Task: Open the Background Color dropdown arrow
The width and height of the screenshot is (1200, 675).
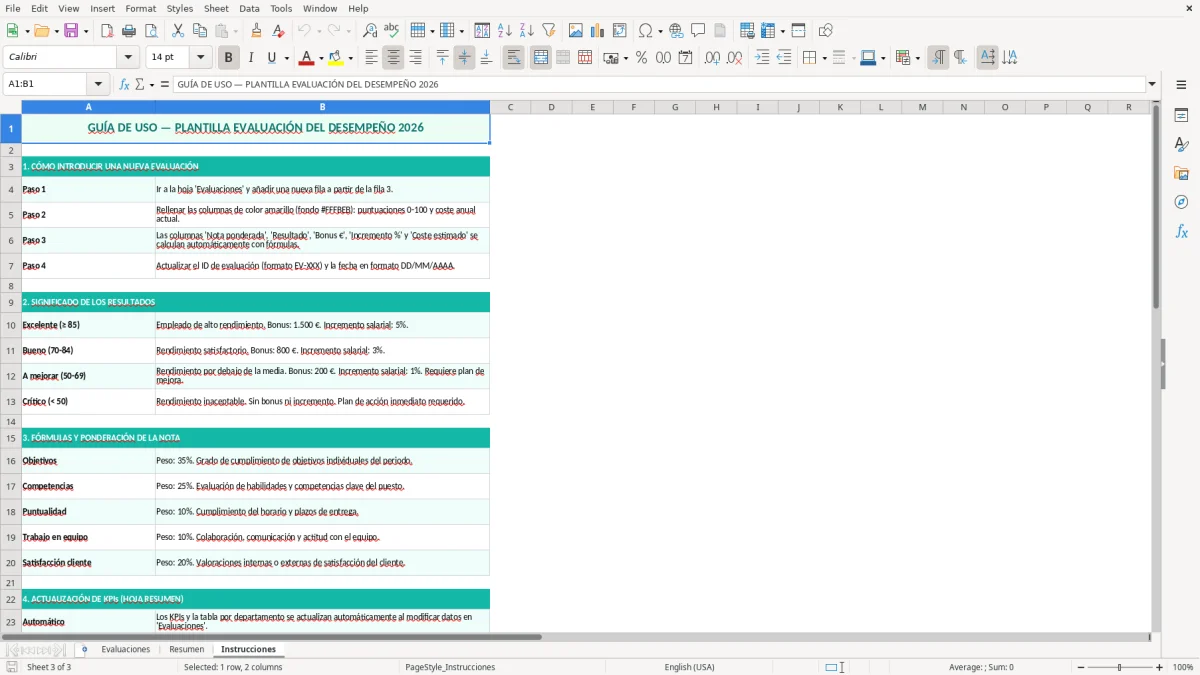Action: 350,58
